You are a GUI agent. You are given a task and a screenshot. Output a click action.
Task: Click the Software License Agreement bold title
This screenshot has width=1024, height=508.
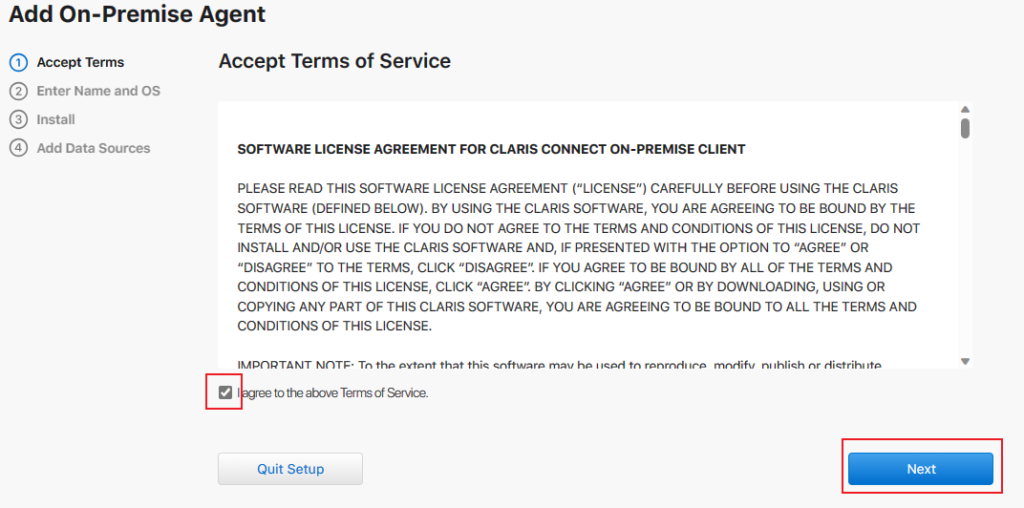(x=491, y=149)
